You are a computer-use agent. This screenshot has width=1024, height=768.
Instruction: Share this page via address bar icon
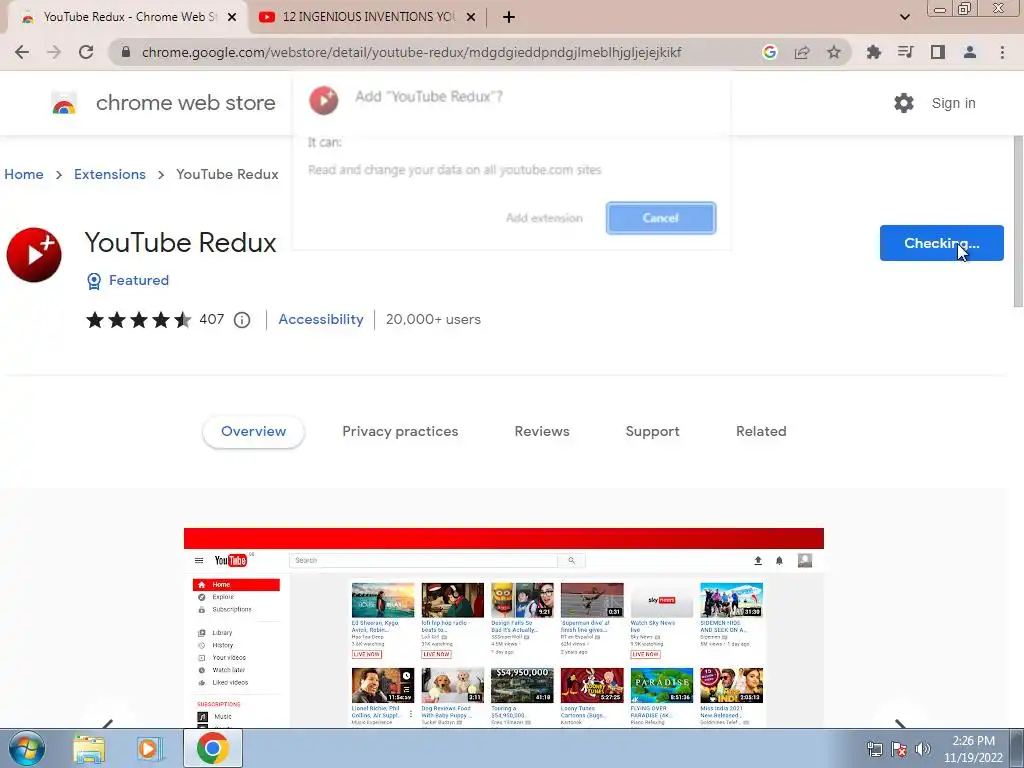802,52
